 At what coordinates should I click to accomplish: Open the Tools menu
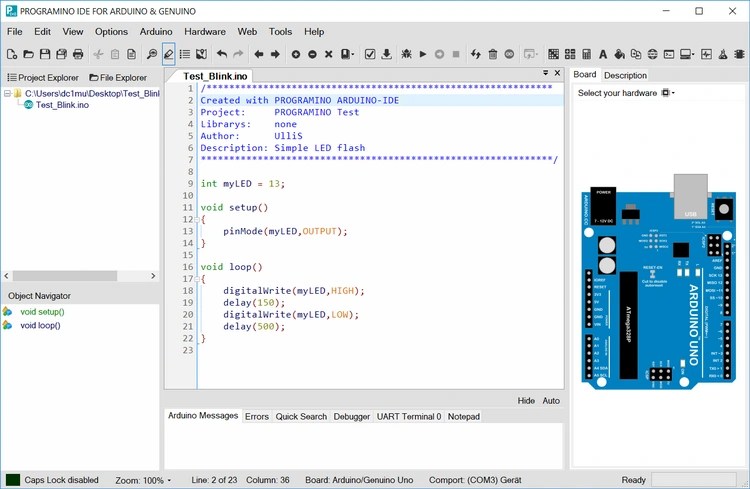click(x=280, y=32)
